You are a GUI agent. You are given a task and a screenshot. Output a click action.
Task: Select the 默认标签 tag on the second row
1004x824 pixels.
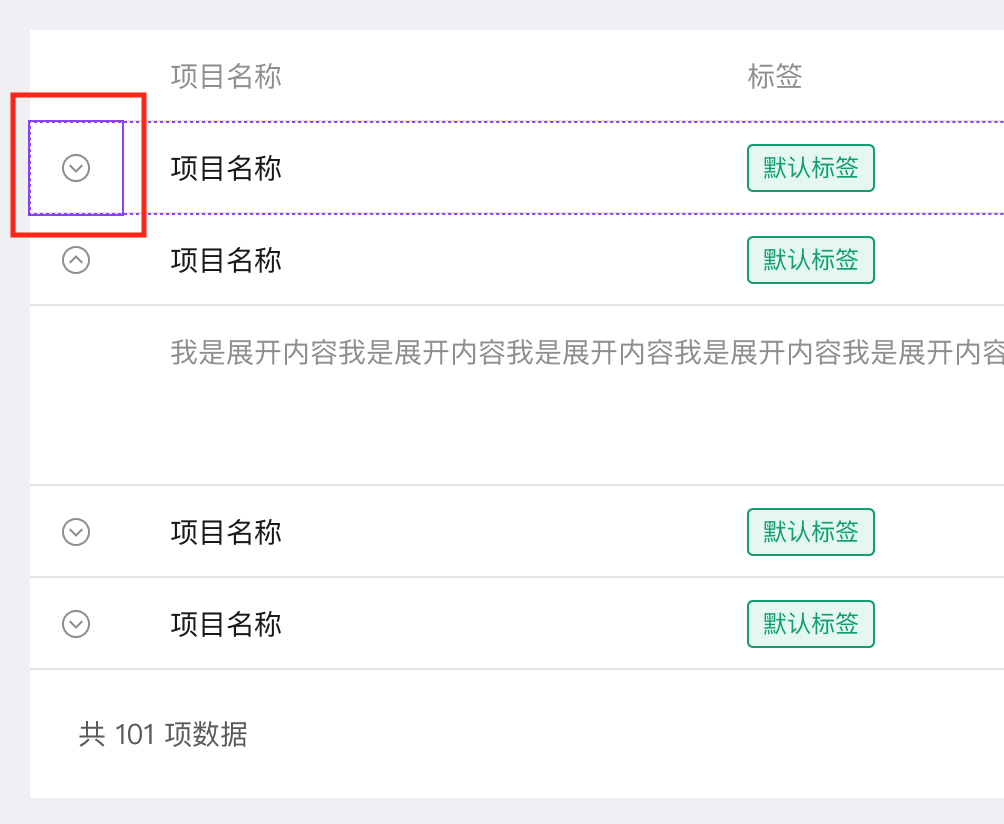(x=810, y=260)
